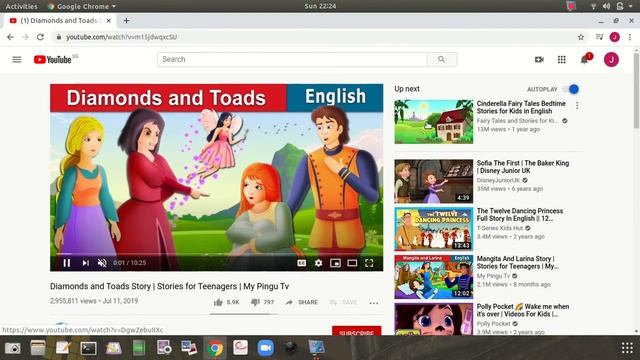Open Google Chrome app menu in top bar
This screenshot has height=360, width=640.
[x=82, y=6]
